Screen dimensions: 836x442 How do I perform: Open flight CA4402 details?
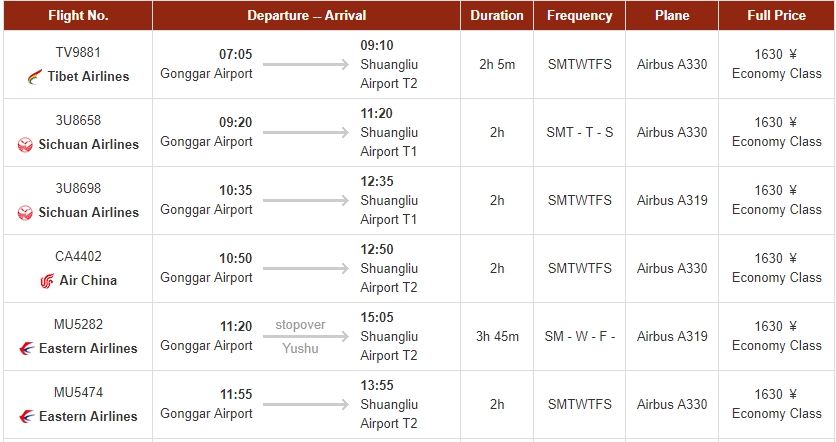coord(78,256)
